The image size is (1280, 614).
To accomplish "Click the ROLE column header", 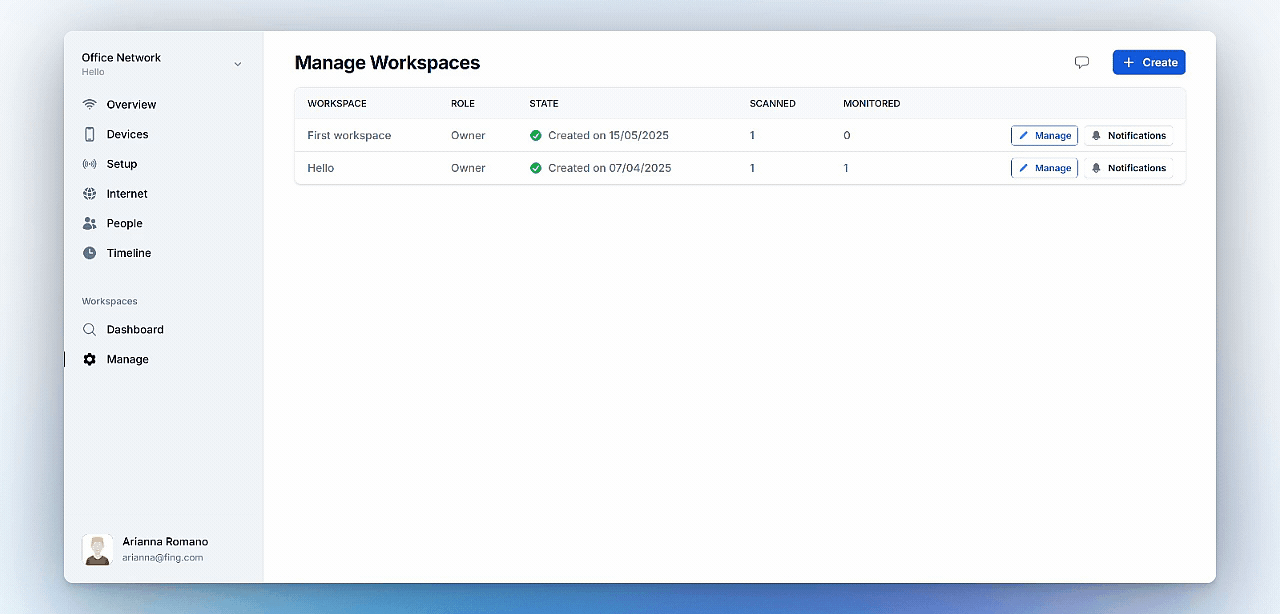I will click(463, 104).
